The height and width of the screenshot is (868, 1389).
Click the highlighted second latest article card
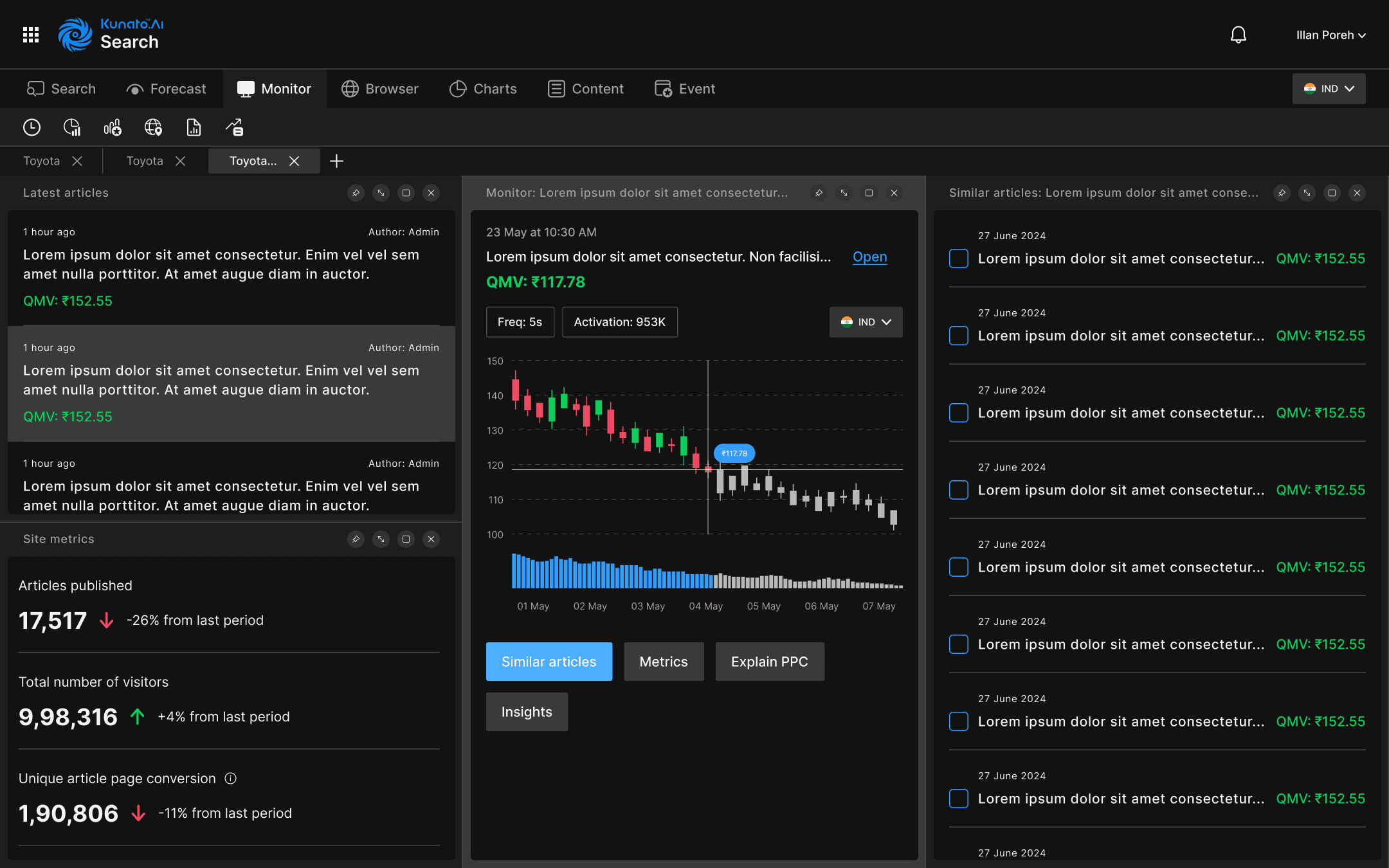point(232,383)
